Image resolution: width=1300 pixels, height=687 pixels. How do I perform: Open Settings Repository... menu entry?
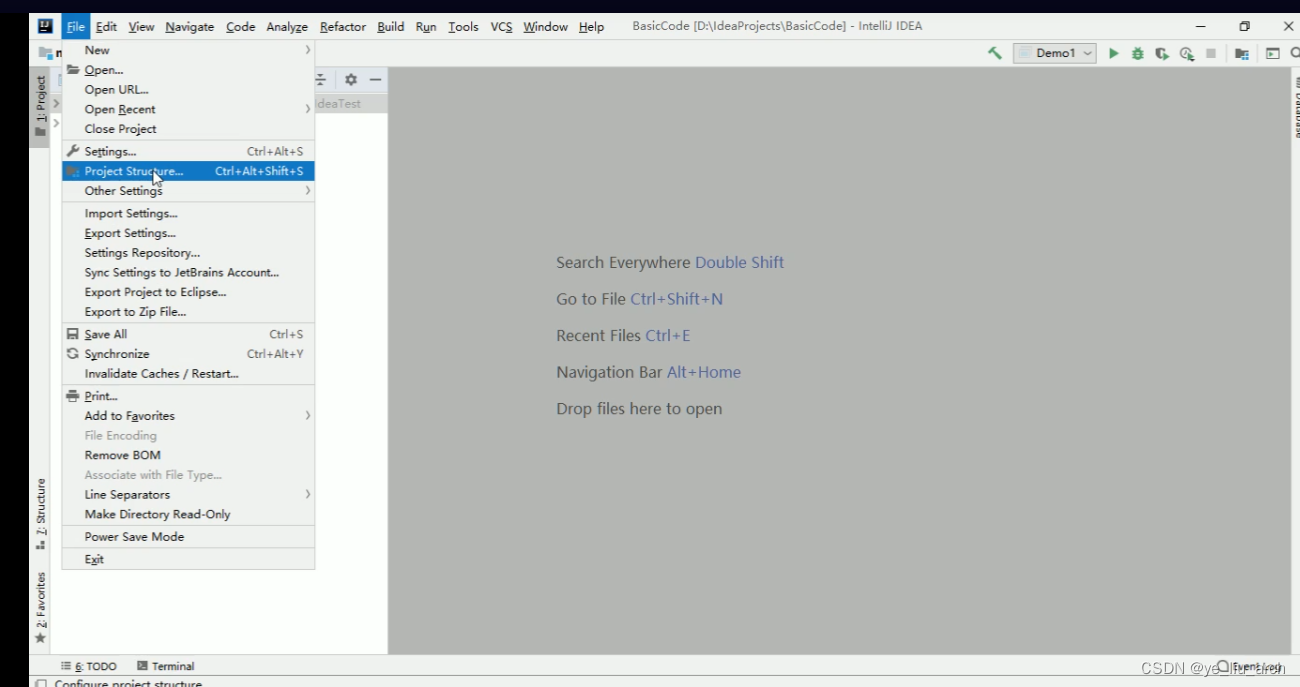click(x=188, y=253)
